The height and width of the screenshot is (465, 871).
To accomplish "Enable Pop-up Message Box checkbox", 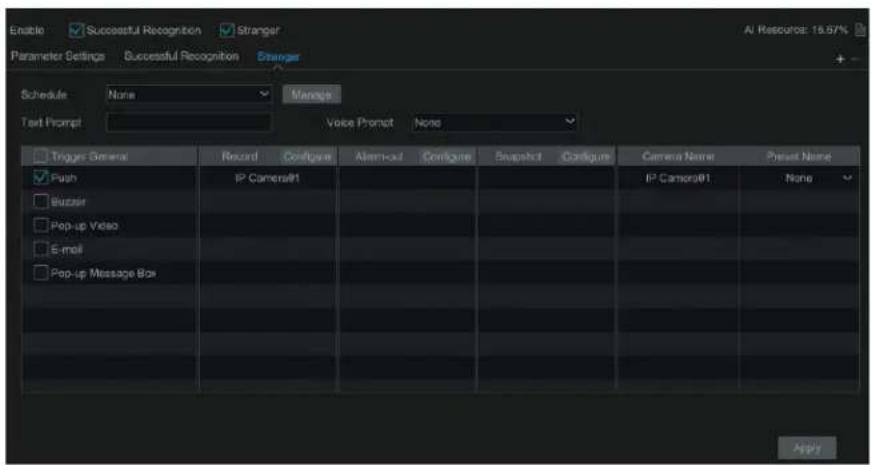I will click(x=41, y=273).
